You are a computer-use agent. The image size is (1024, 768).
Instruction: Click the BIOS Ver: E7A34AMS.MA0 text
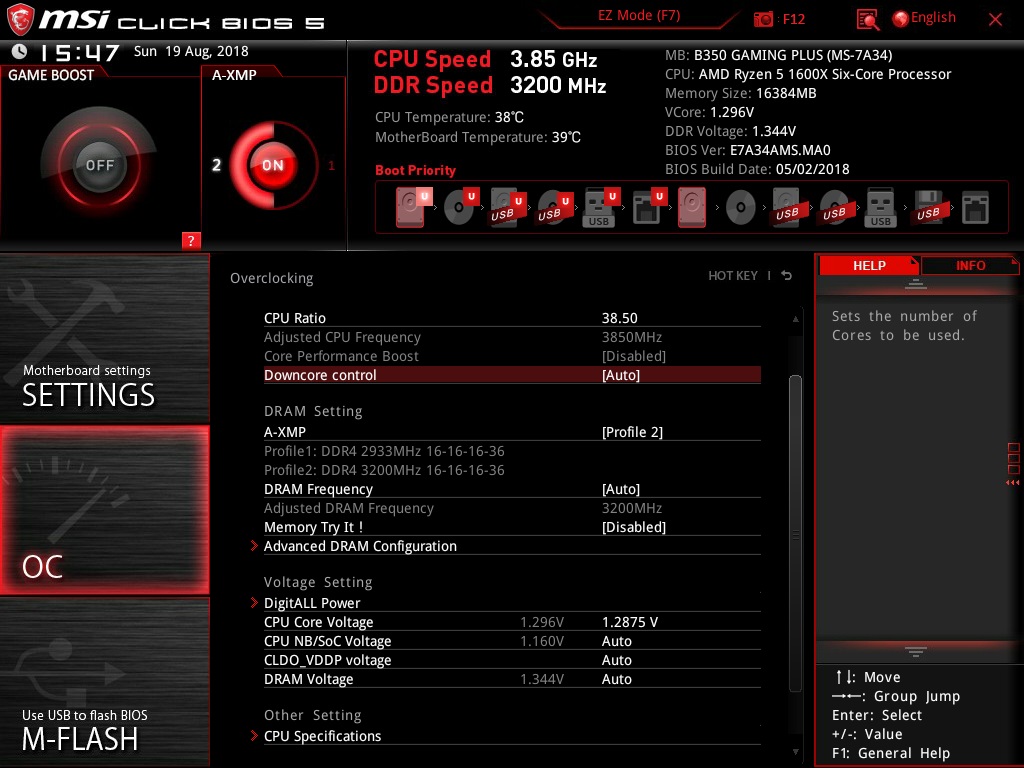748,150
